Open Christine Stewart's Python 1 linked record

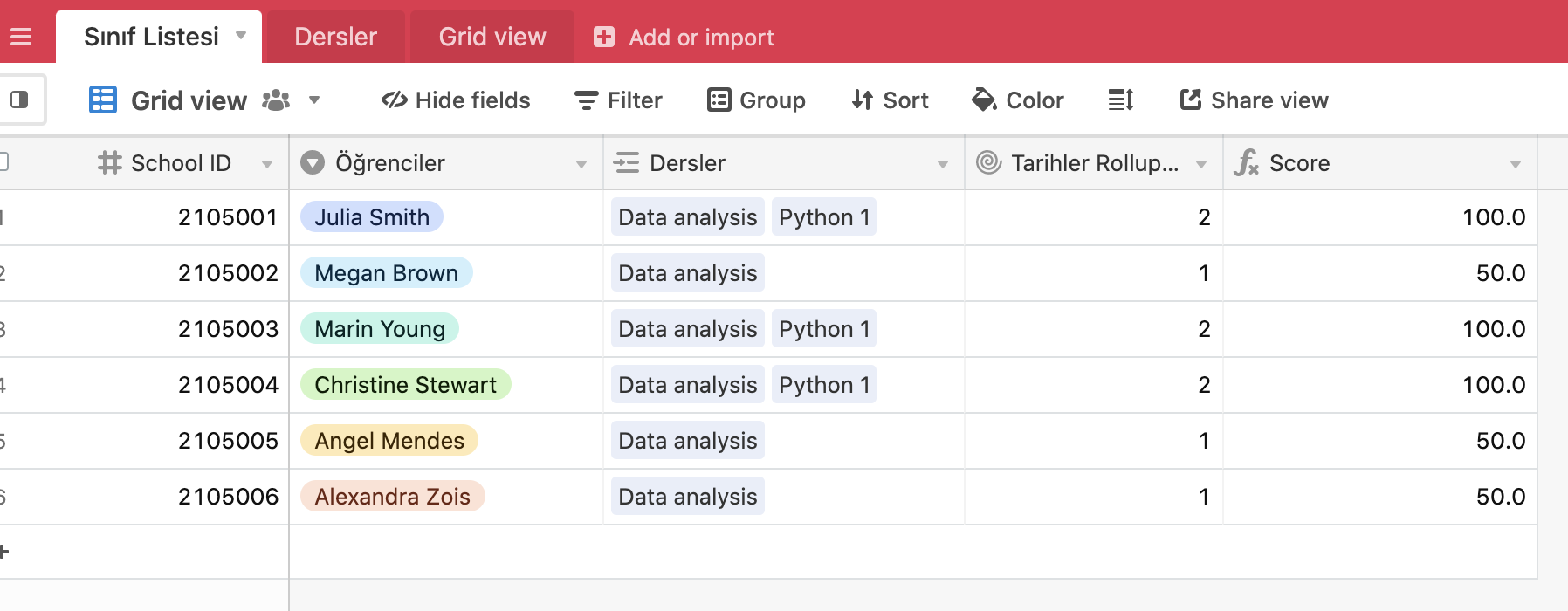coord(824,384)
